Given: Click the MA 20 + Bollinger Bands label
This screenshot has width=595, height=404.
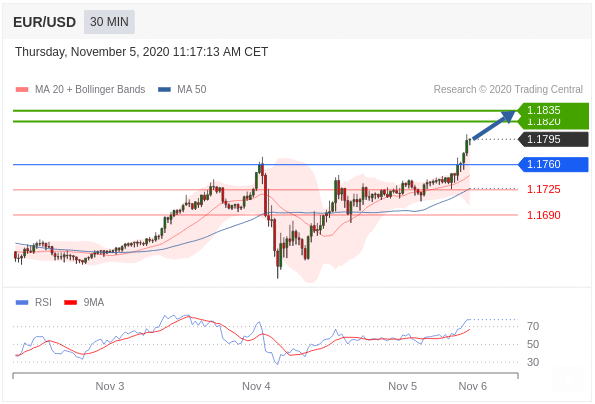Looking at the screenshot, I should [x=90, y=90].
